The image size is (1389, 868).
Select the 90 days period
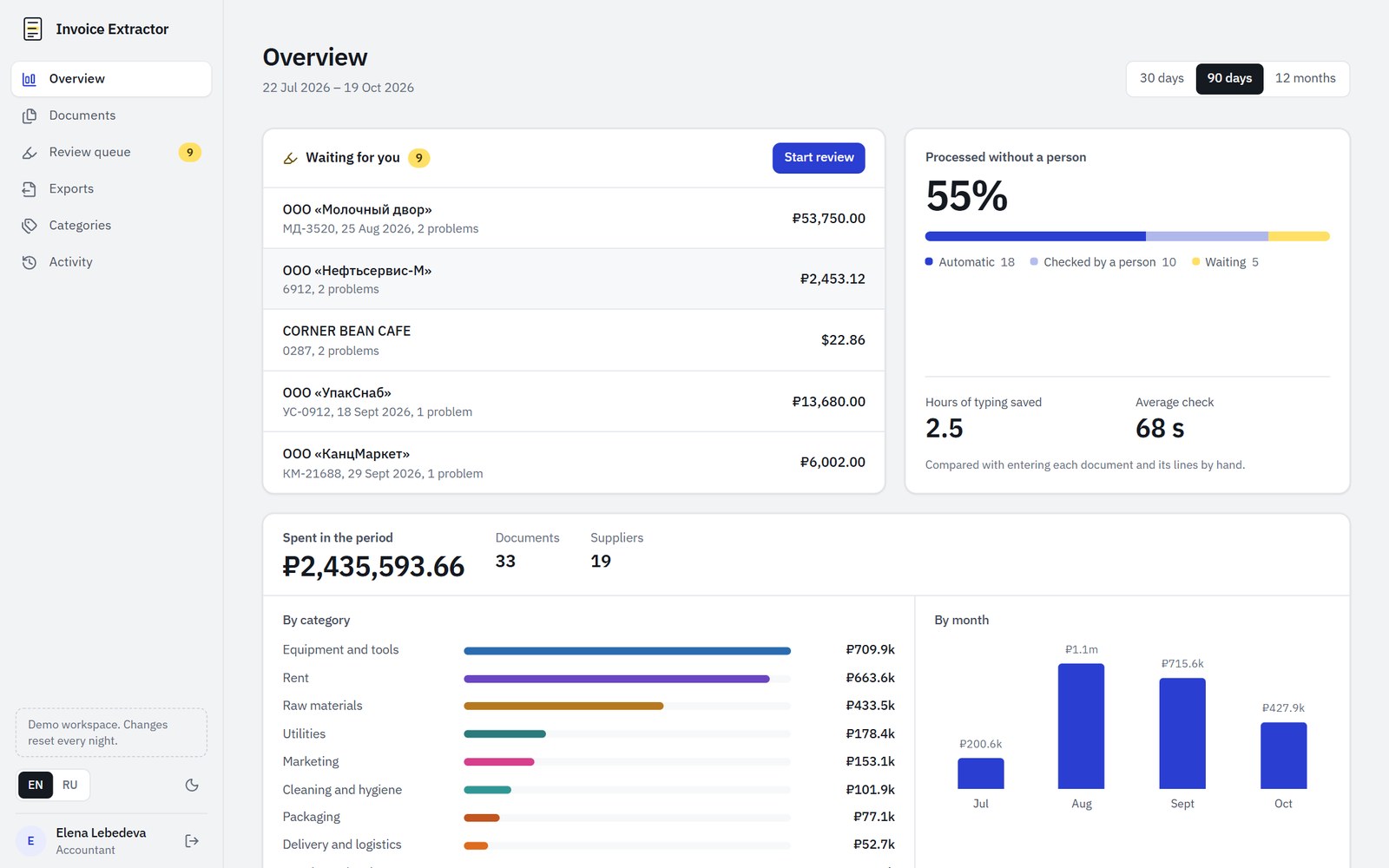1229,78
